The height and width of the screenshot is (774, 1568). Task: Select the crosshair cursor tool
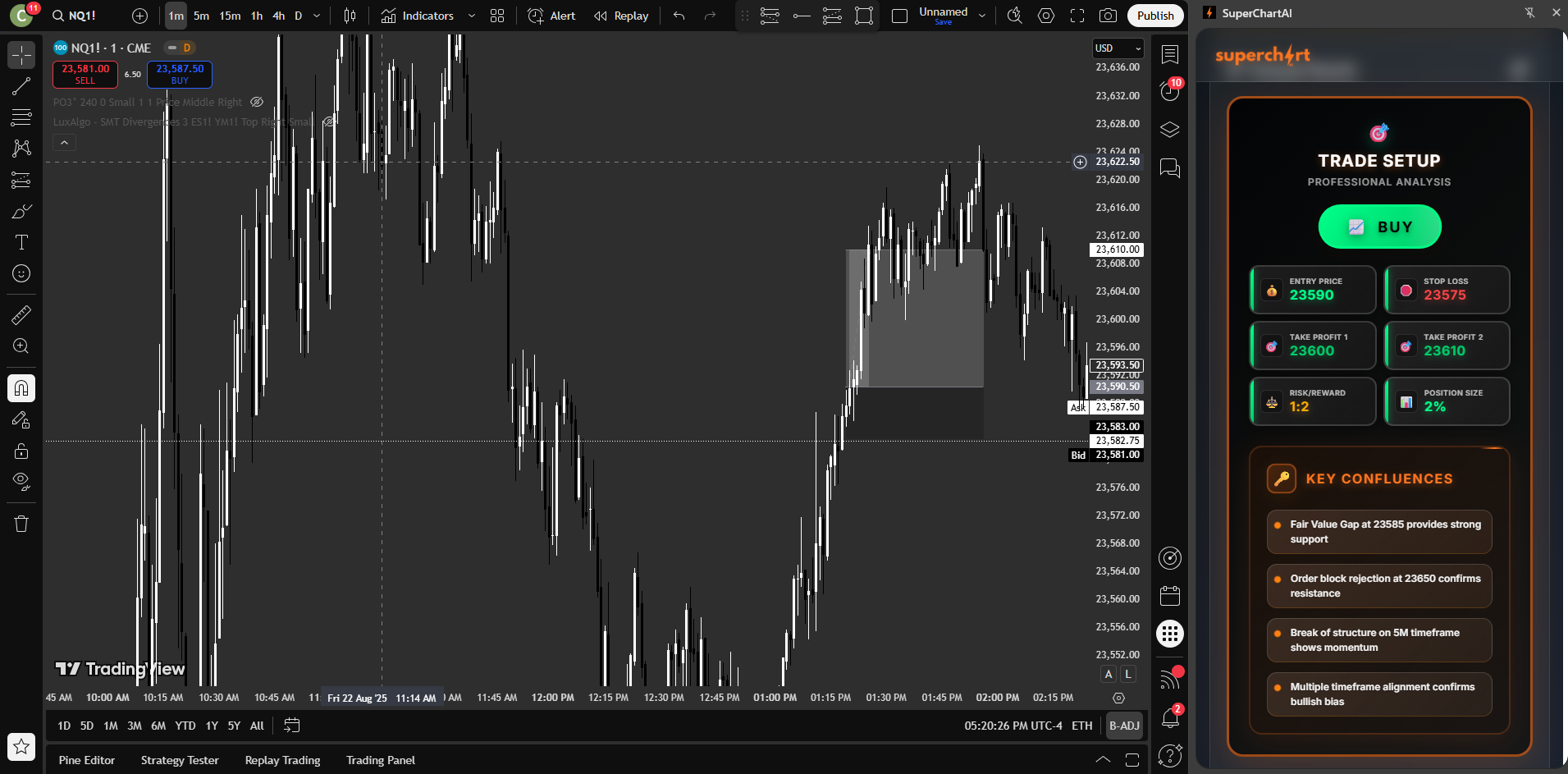point(21,55)
